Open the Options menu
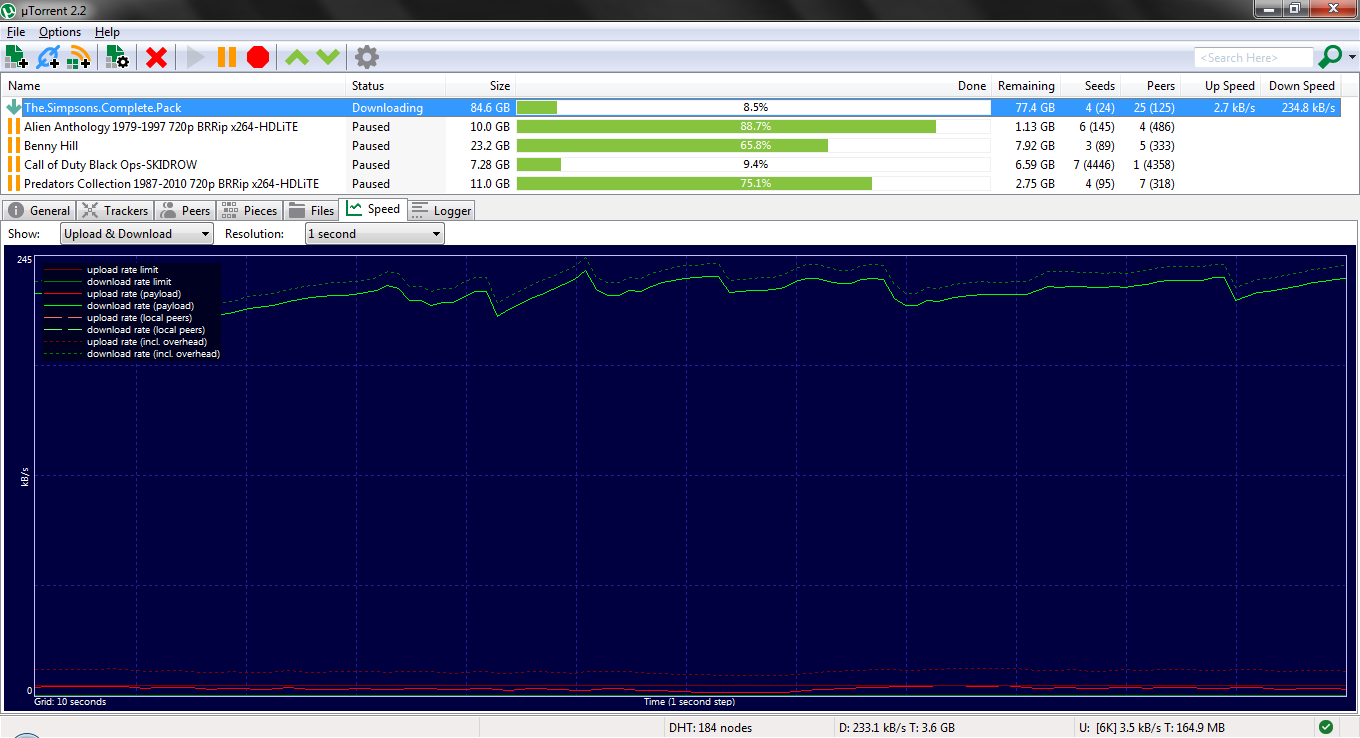 pos(60,32)
